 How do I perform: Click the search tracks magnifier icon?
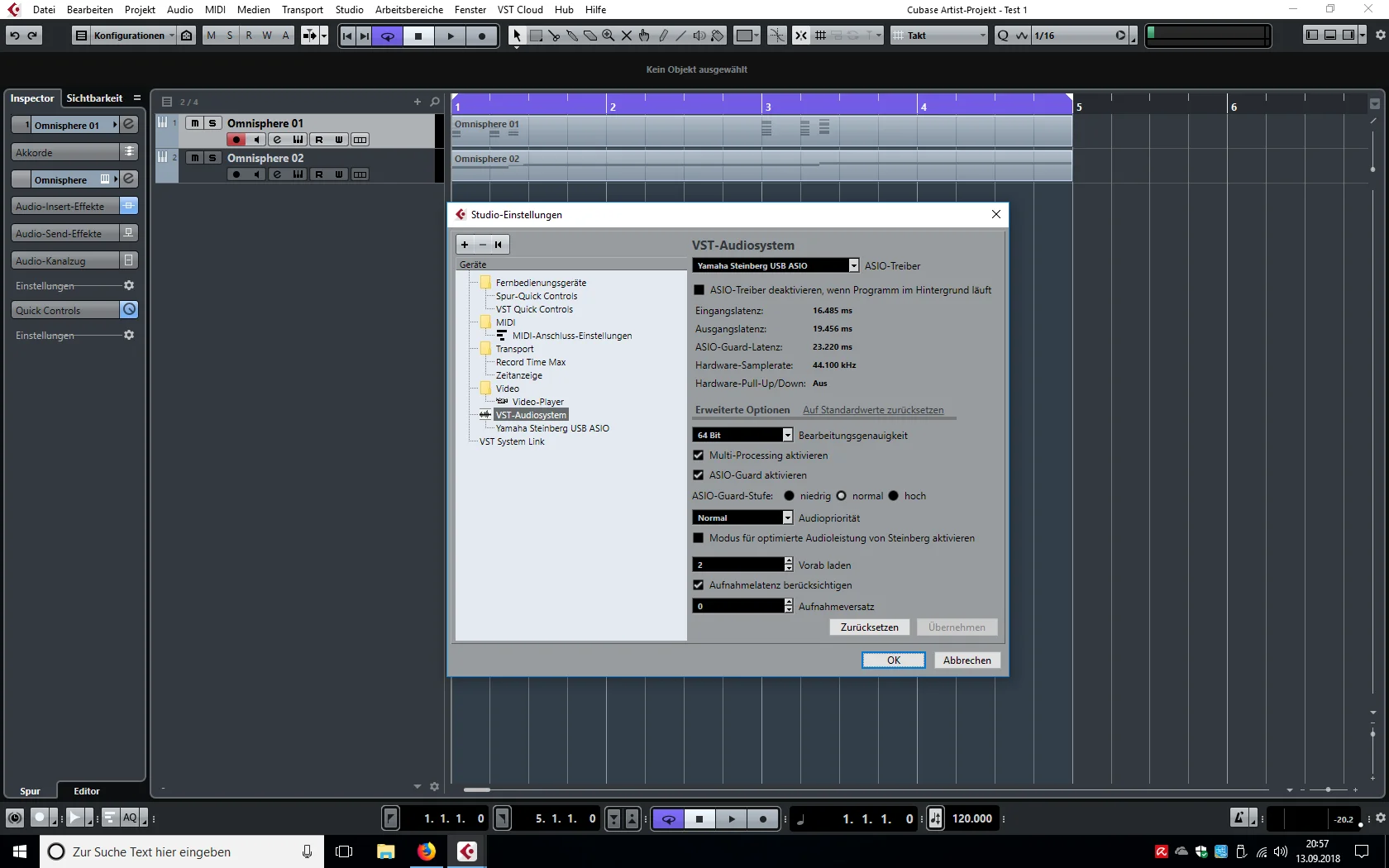pos(435,102)
